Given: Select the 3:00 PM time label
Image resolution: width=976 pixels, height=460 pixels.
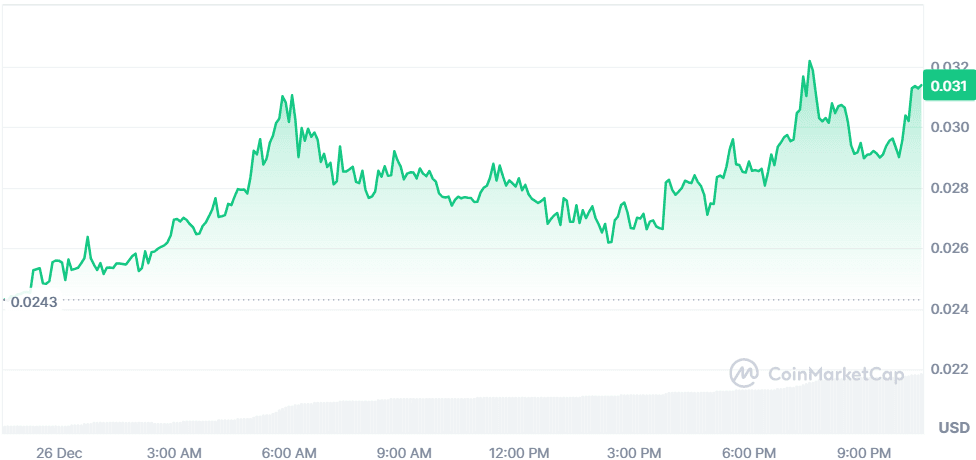Looking at the screenshot, I should pos(635,452).
